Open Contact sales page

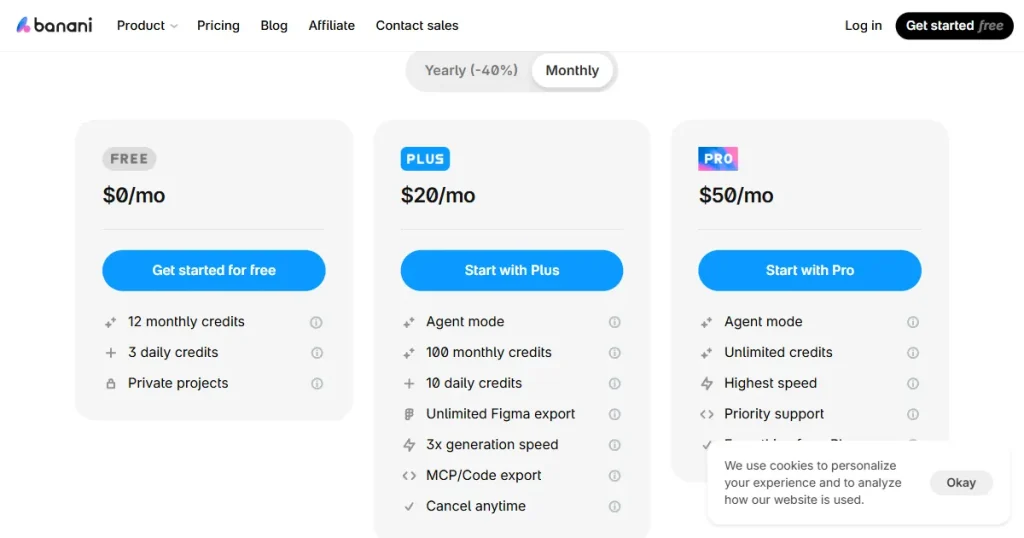point(417,25)
